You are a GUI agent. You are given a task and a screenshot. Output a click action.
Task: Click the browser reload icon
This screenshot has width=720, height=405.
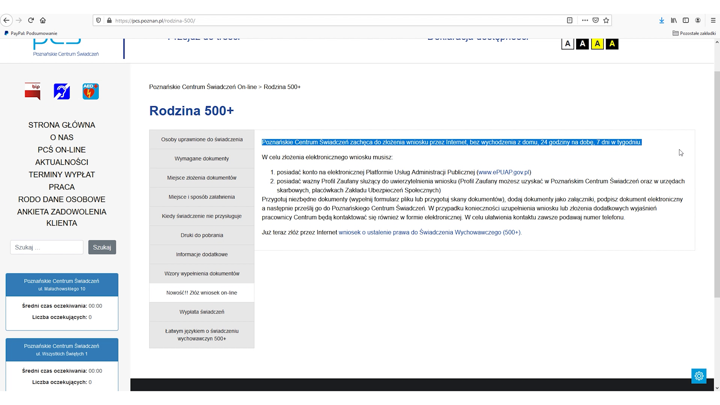coord(31,20)
